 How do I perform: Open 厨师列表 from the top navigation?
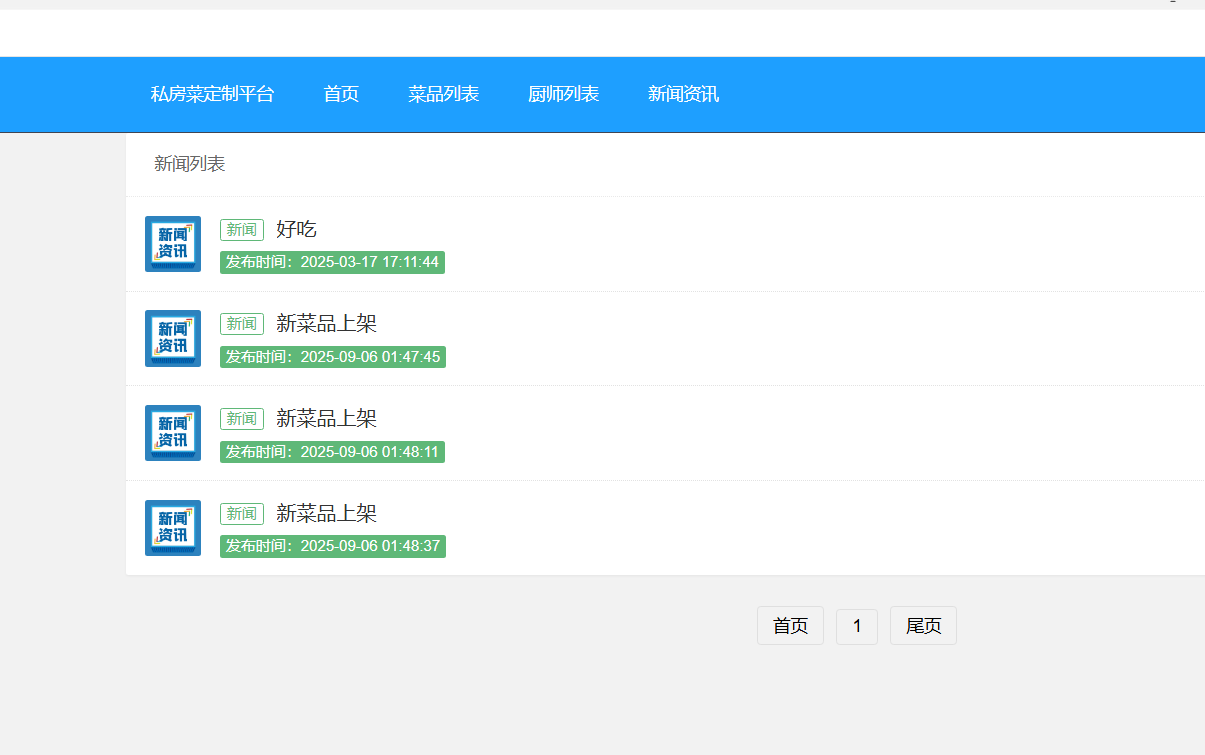(x=563, y=94)
